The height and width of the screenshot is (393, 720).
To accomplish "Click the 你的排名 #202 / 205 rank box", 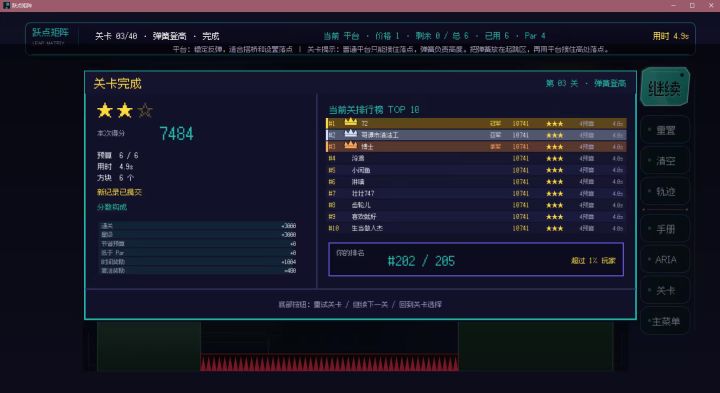I will (476, 259).
